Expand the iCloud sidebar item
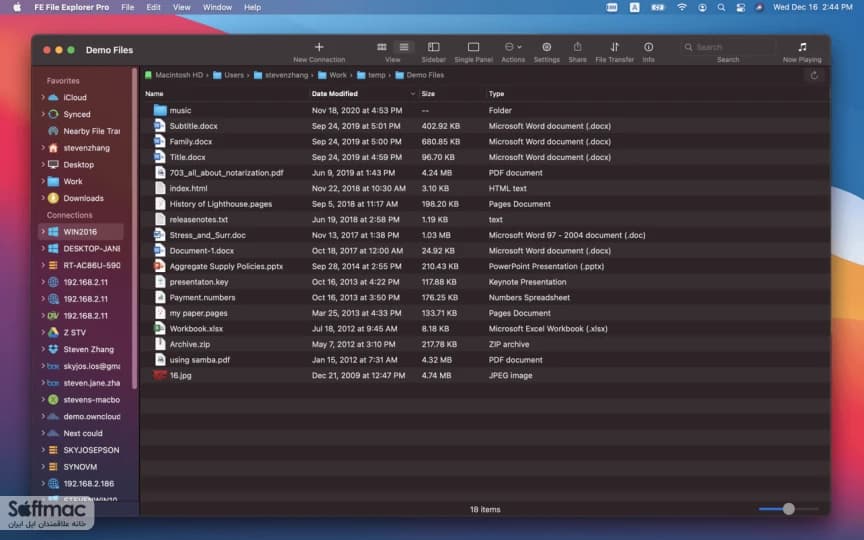The image size is (864, 540). [x=43, y=97]
